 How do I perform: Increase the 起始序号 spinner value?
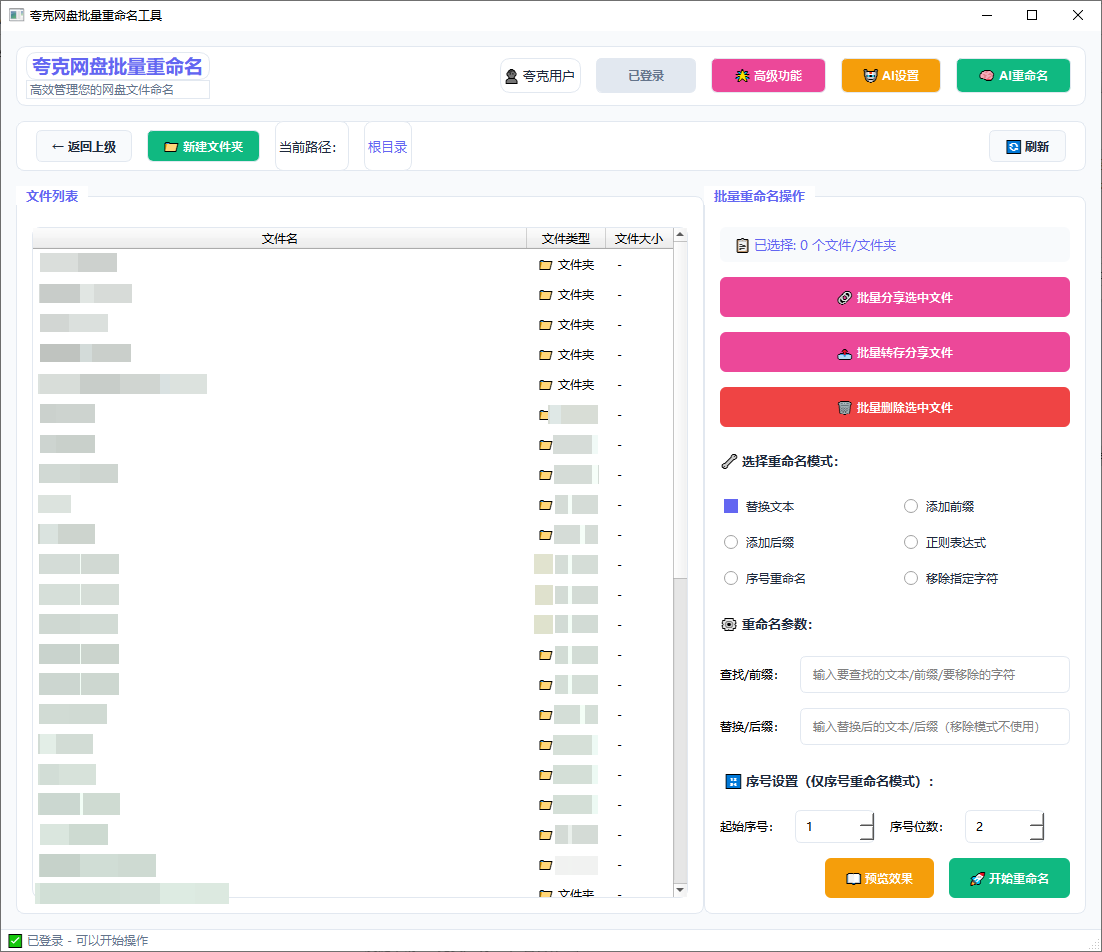866,820
